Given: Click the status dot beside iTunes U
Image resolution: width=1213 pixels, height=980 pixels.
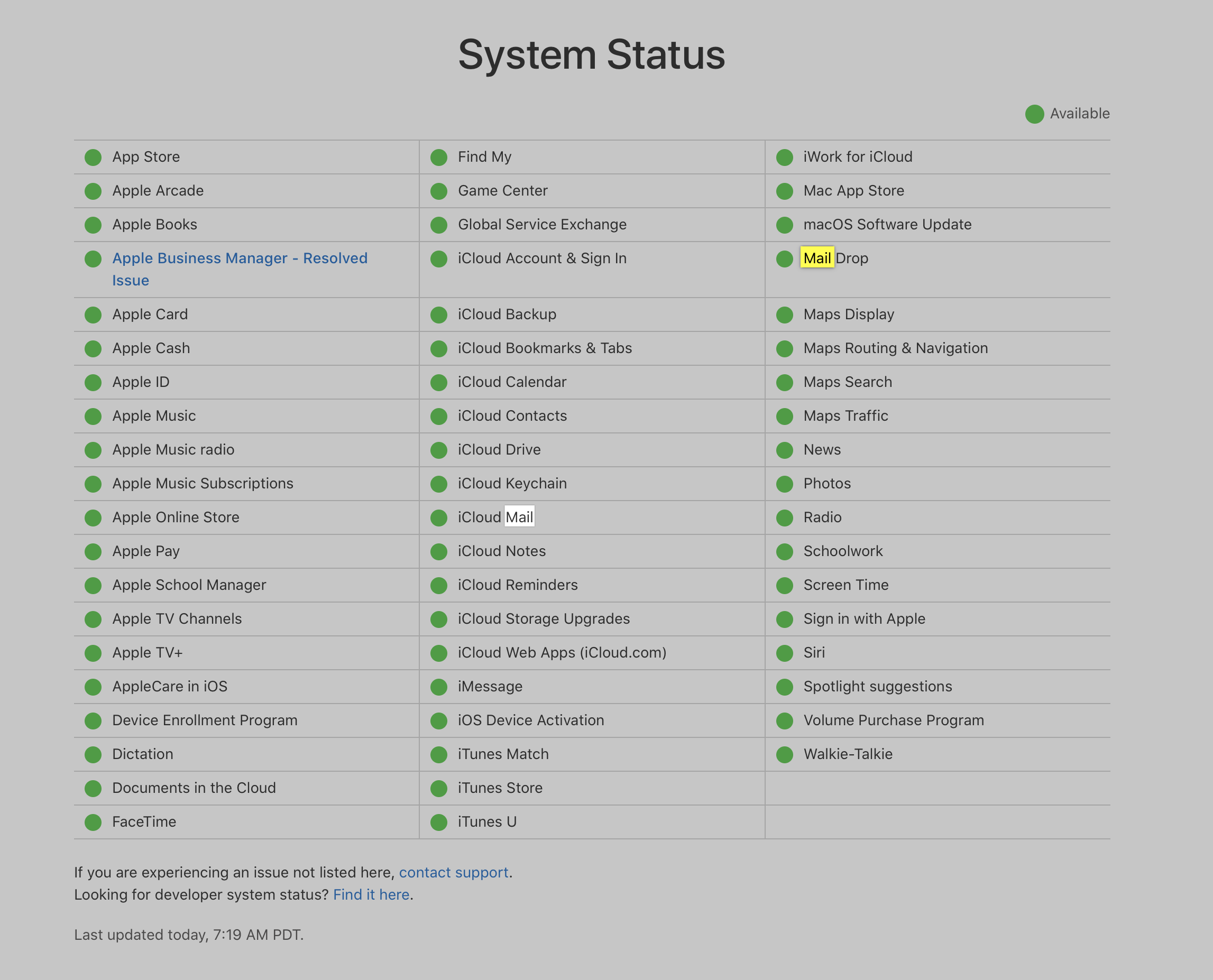Looking at the screenshot, I should (439, 822).
